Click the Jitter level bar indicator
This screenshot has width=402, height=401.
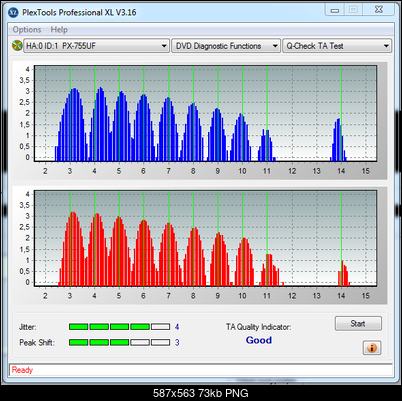tap(119, 327)
